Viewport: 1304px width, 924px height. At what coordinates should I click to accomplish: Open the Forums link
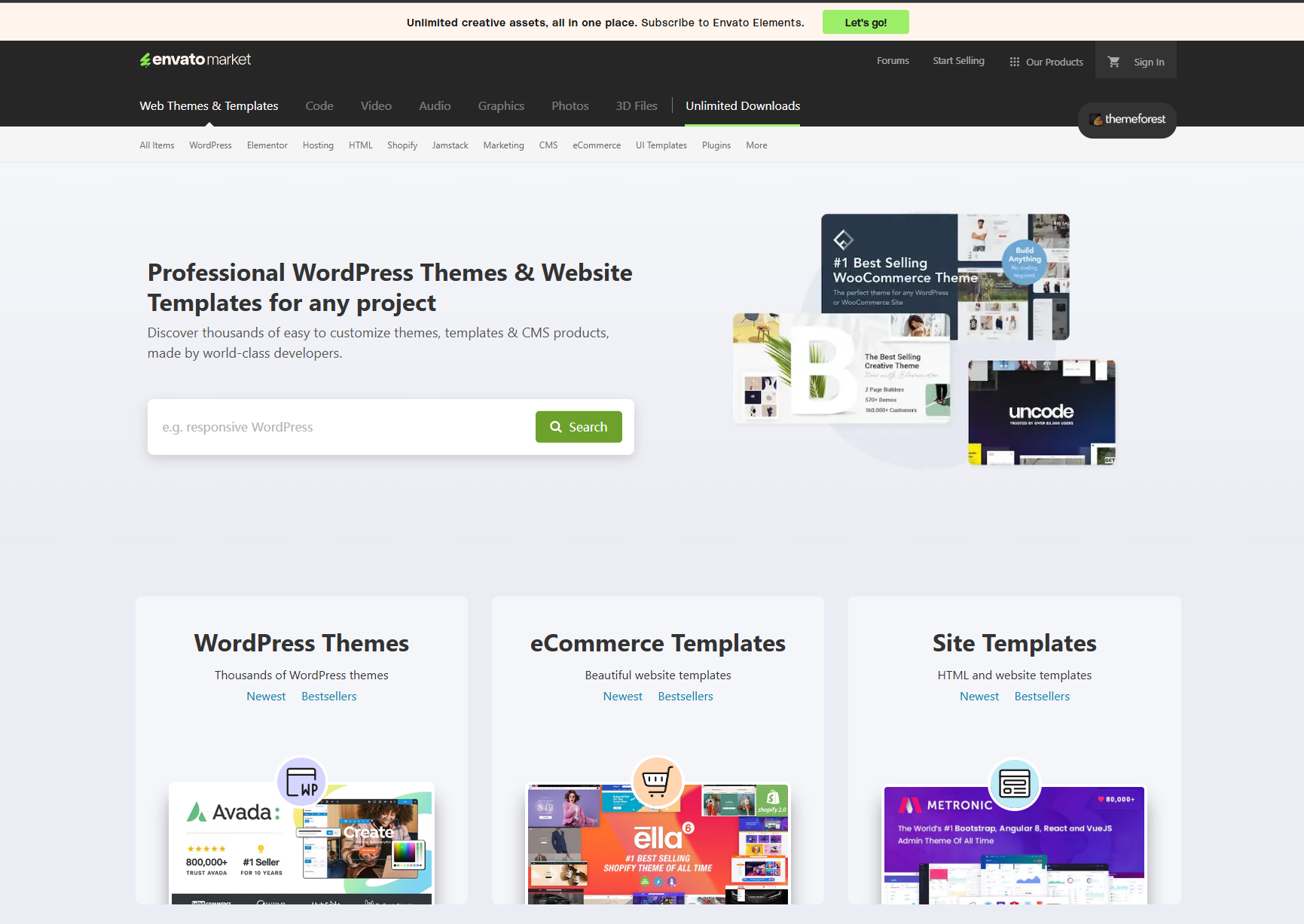point(893,61)
